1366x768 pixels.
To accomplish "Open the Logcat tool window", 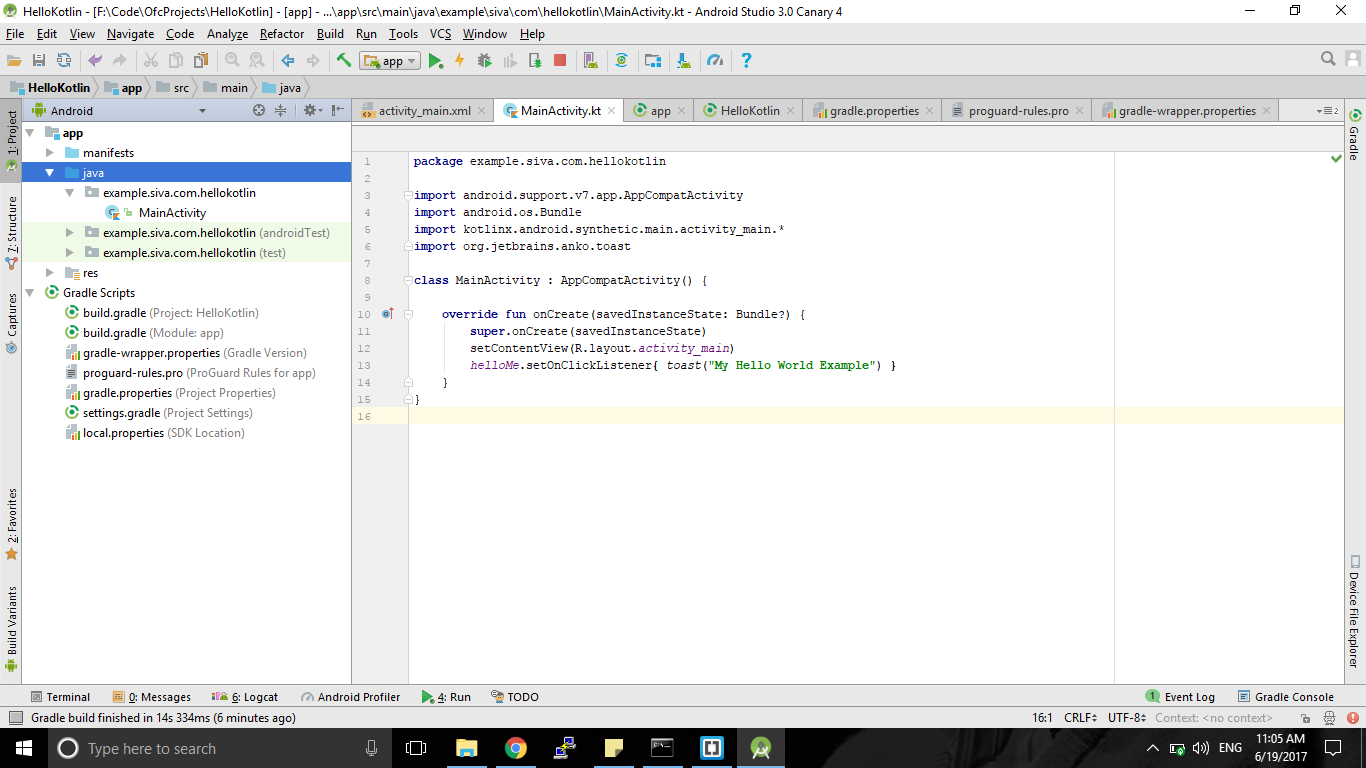I will 245,697.
